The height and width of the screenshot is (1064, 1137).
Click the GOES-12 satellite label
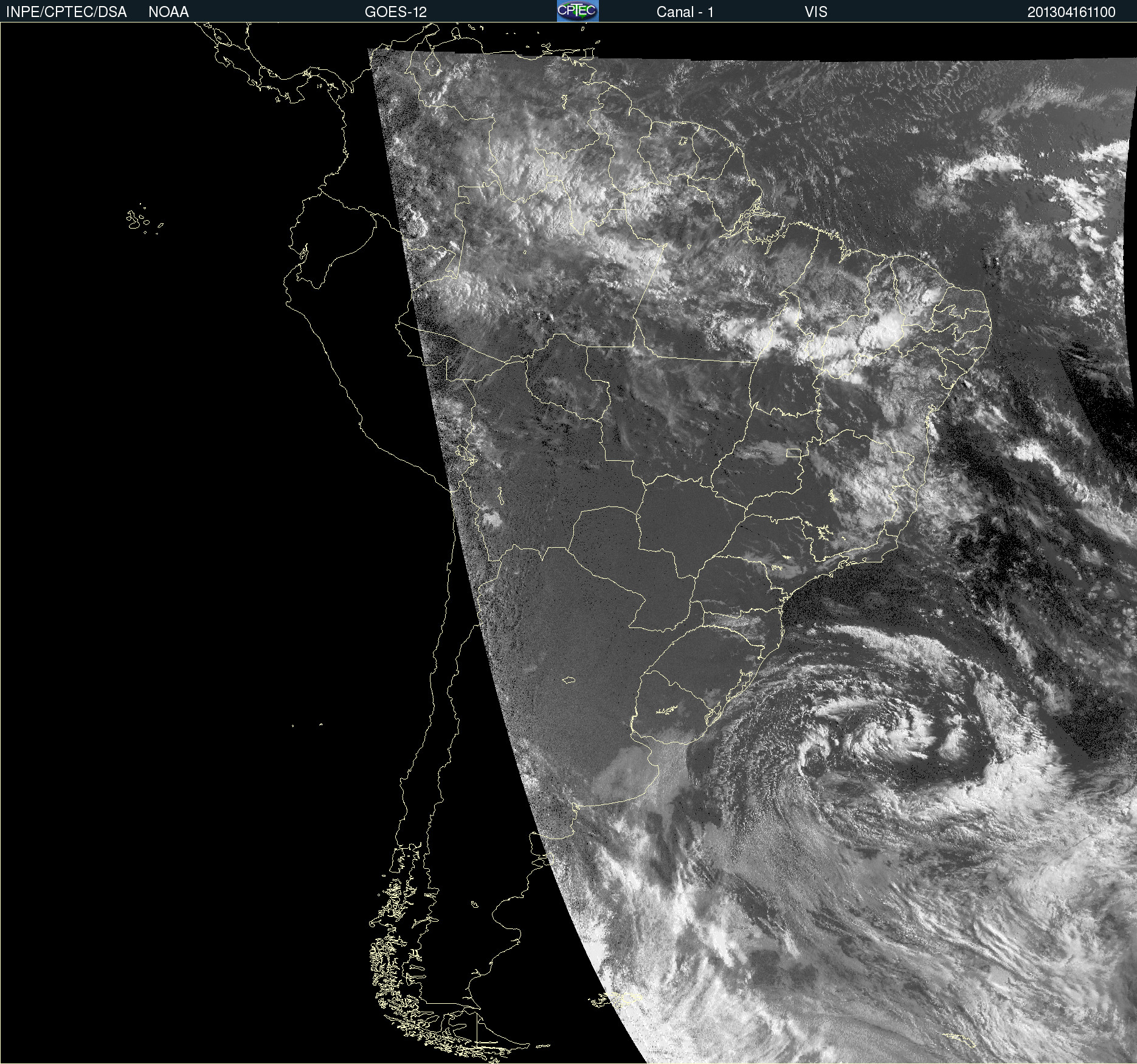[396, 12]
